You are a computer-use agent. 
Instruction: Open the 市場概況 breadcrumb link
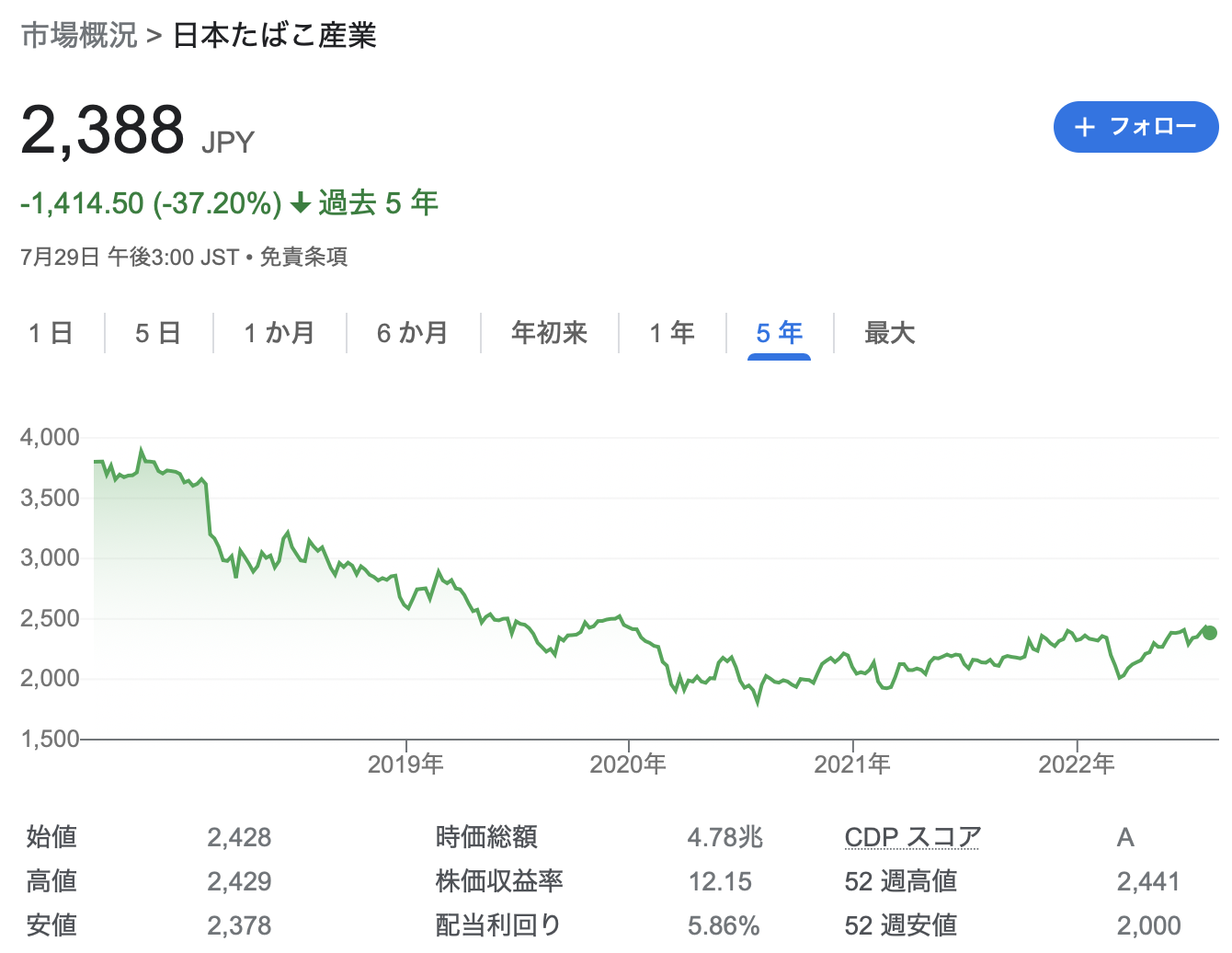coord(79,35)
